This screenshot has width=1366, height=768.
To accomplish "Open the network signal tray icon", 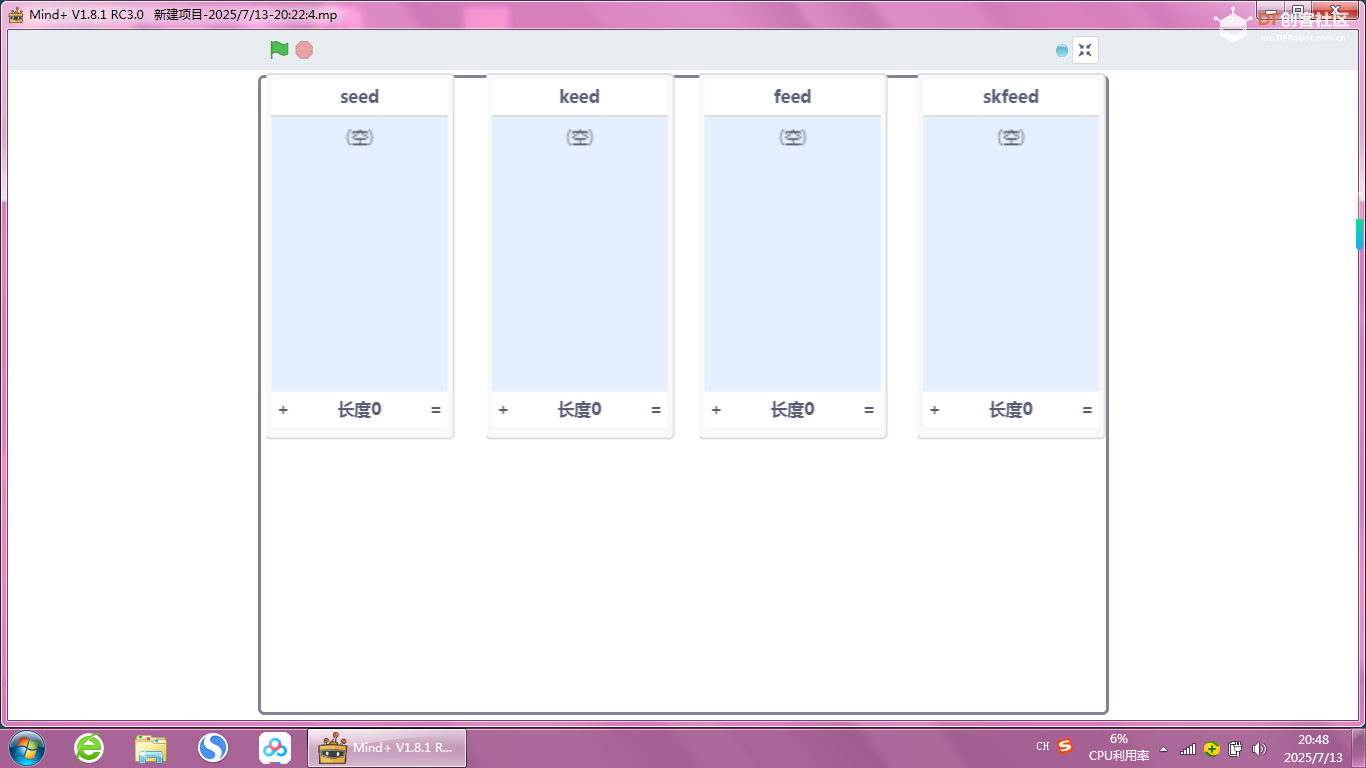I will point(1188,748).
